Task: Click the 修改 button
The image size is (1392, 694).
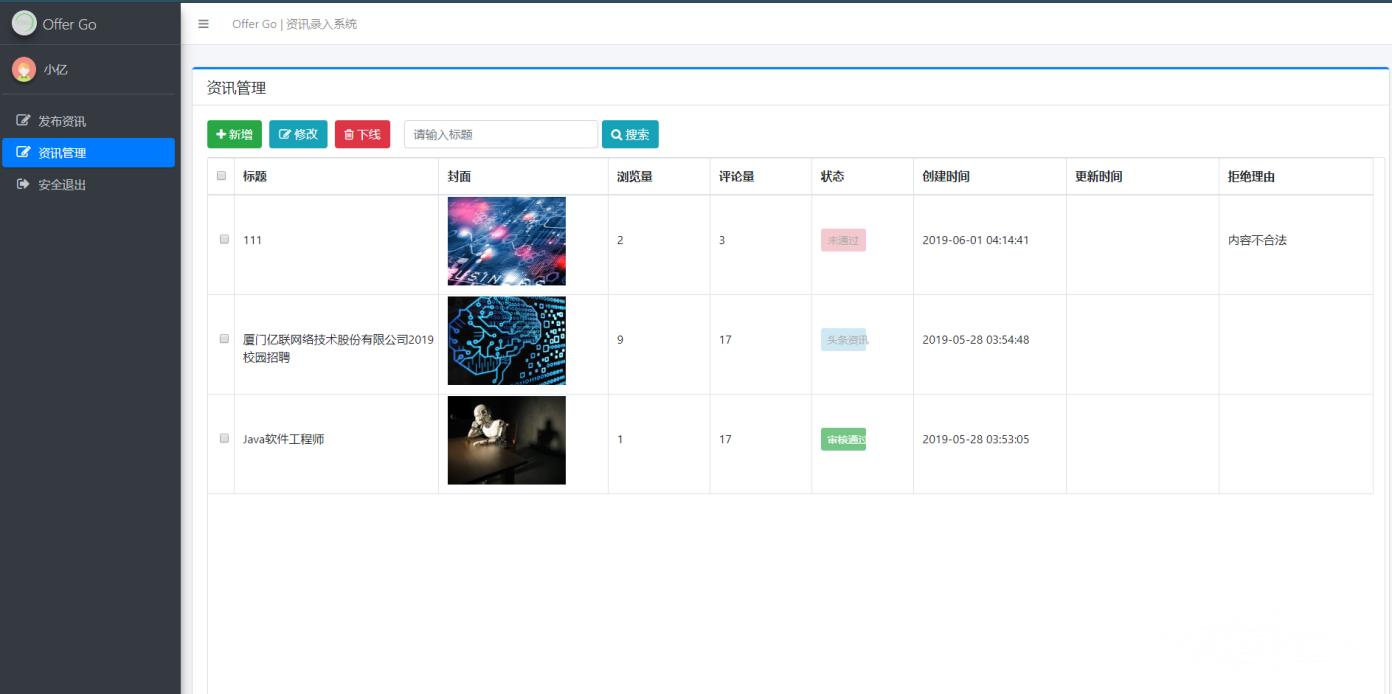Action: pyautogui.click(x=298, y=133)
